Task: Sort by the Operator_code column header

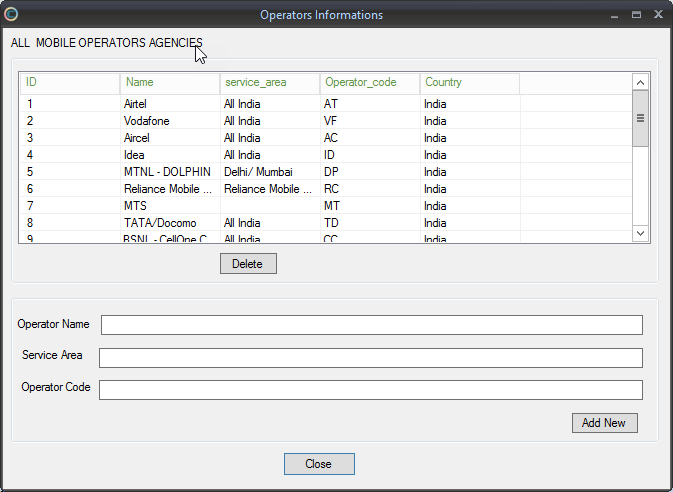Action: [x=370, y=83]
